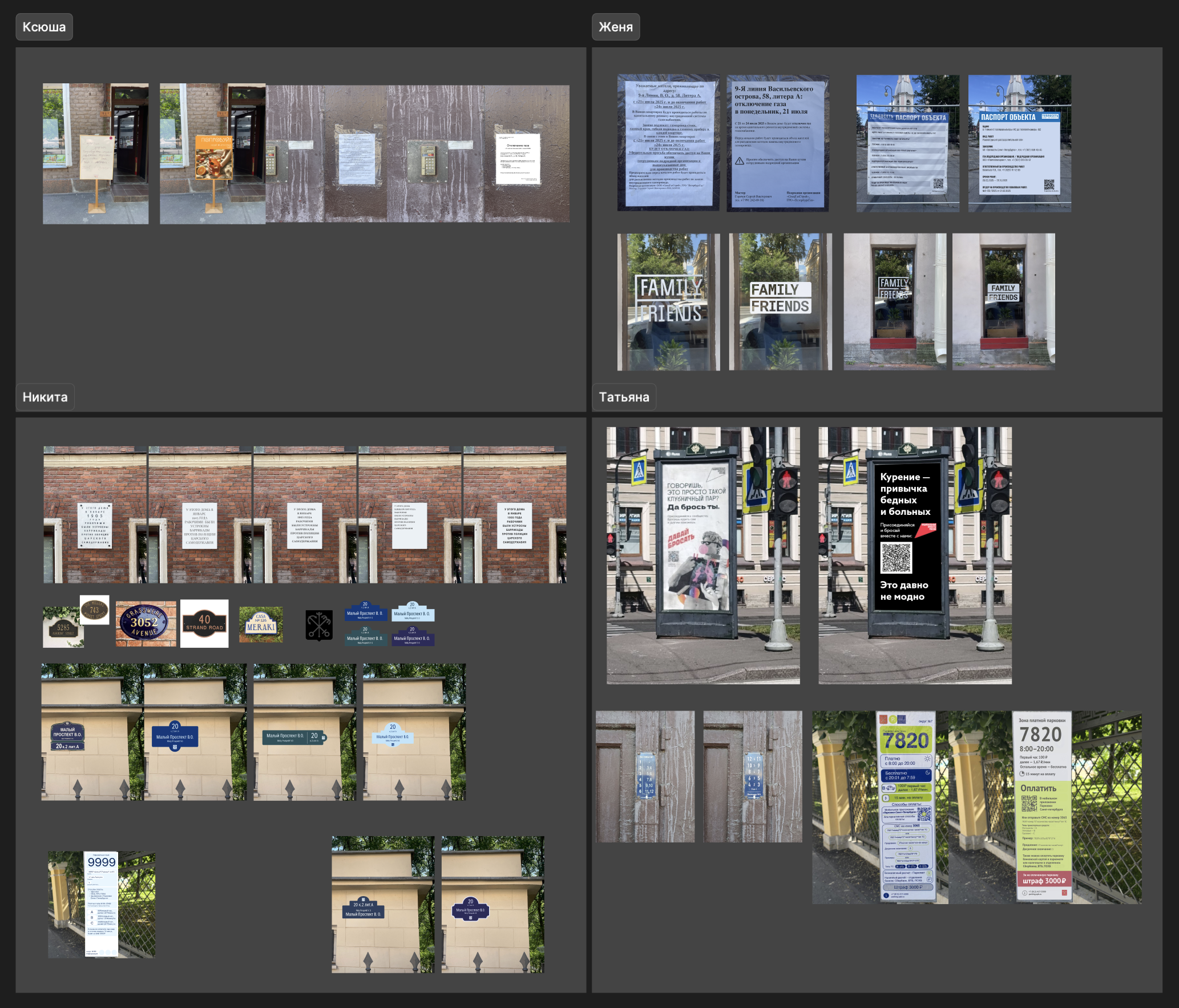Select the original blue Паспорт объекта photo

pos(907,143)
